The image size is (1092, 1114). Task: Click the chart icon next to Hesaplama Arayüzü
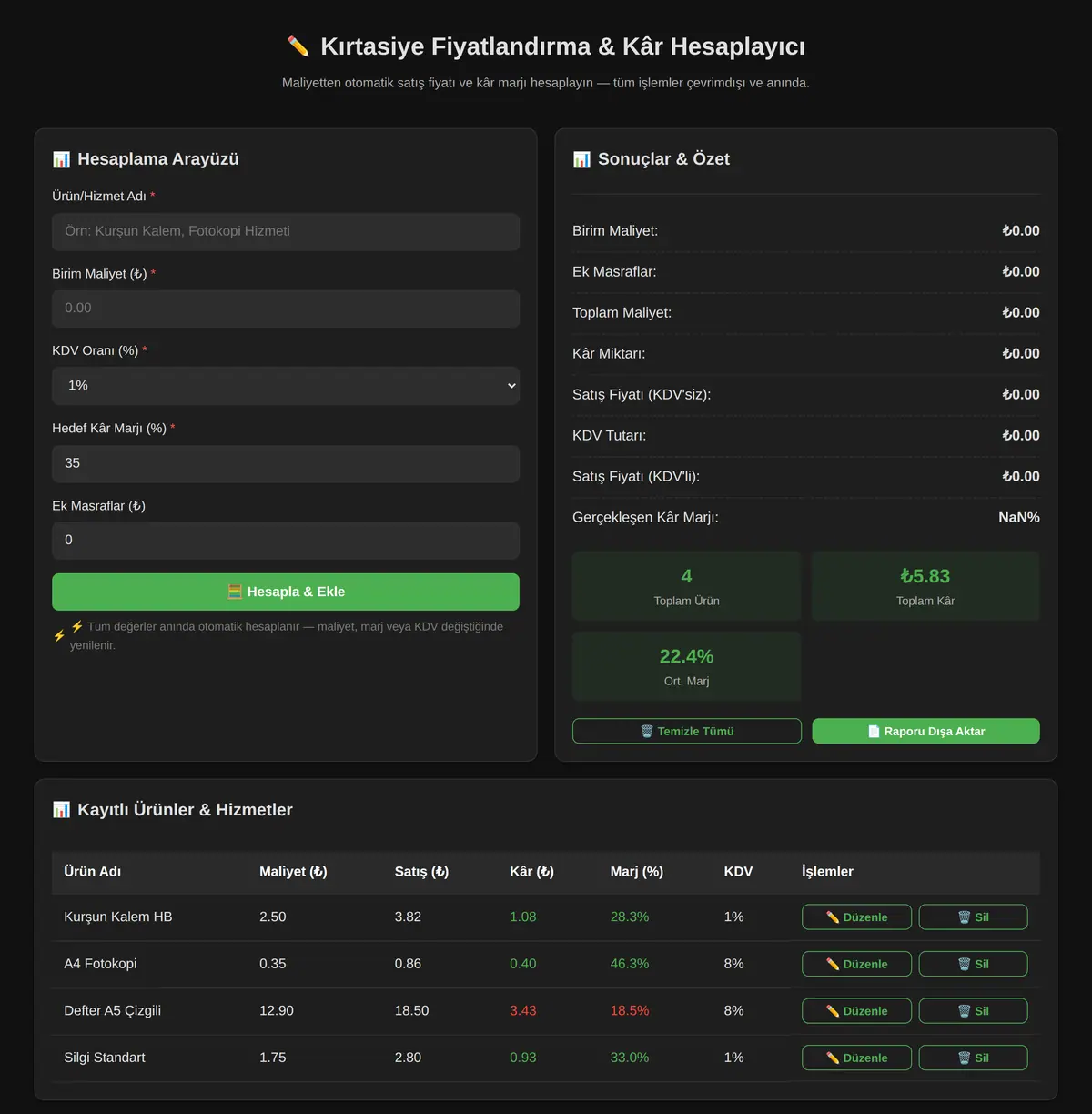point(61,159)
